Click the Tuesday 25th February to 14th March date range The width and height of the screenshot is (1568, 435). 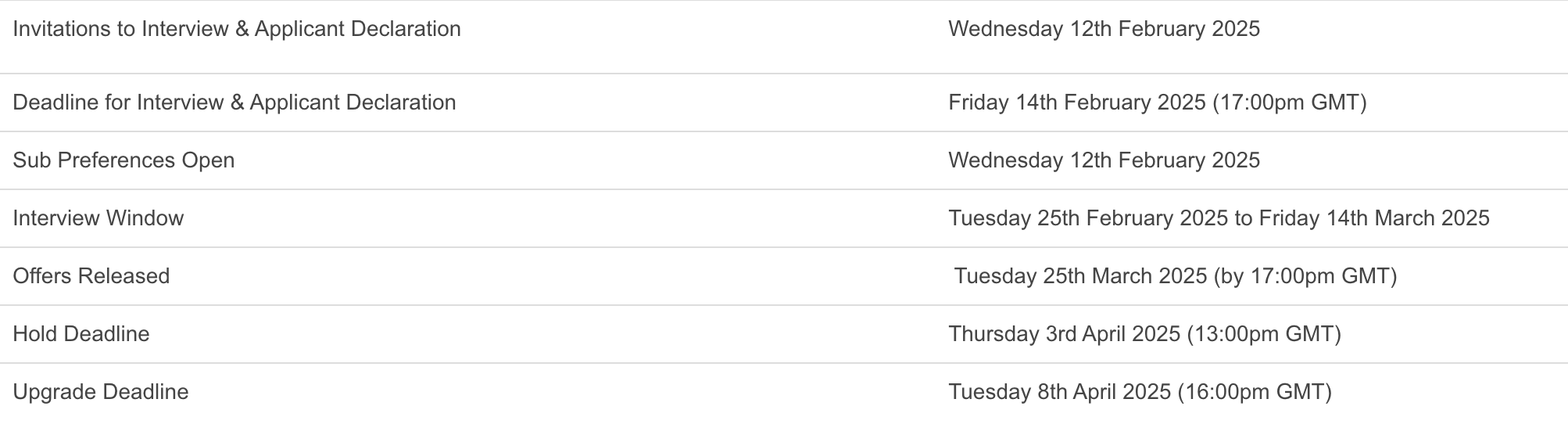[1219, 218]
